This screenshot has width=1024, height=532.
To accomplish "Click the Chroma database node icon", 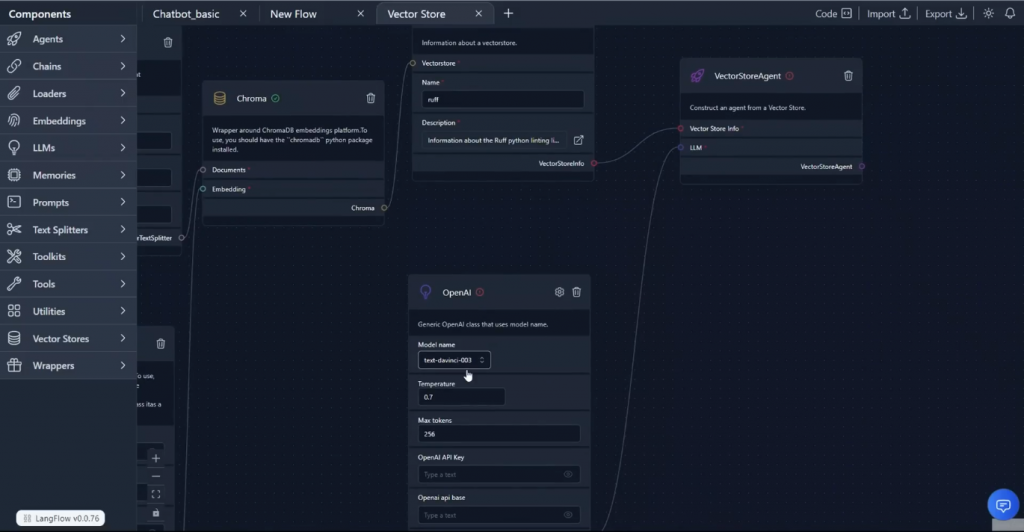I will (x=219, y=99).
